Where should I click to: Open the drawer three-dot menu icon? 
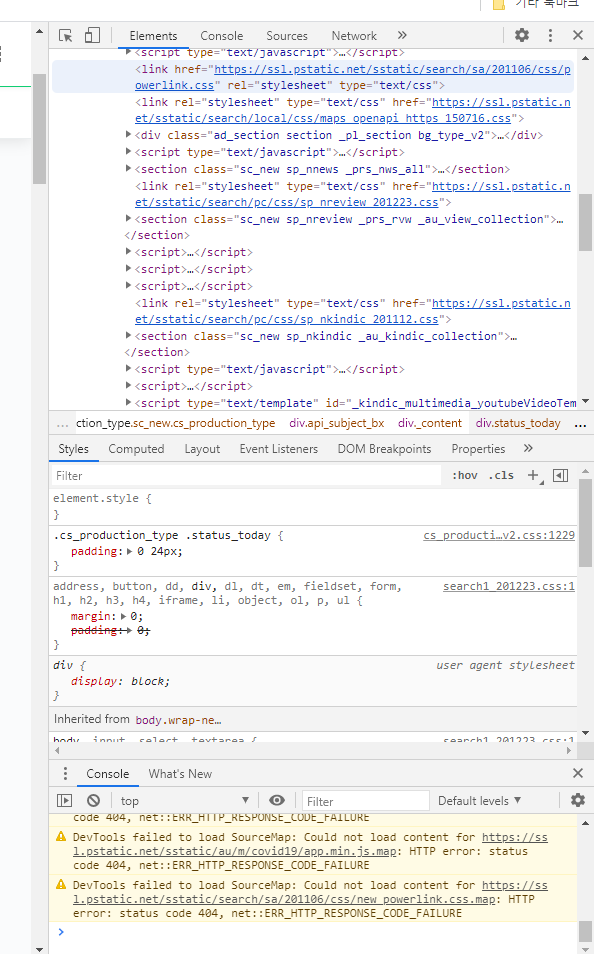point(65,773)
